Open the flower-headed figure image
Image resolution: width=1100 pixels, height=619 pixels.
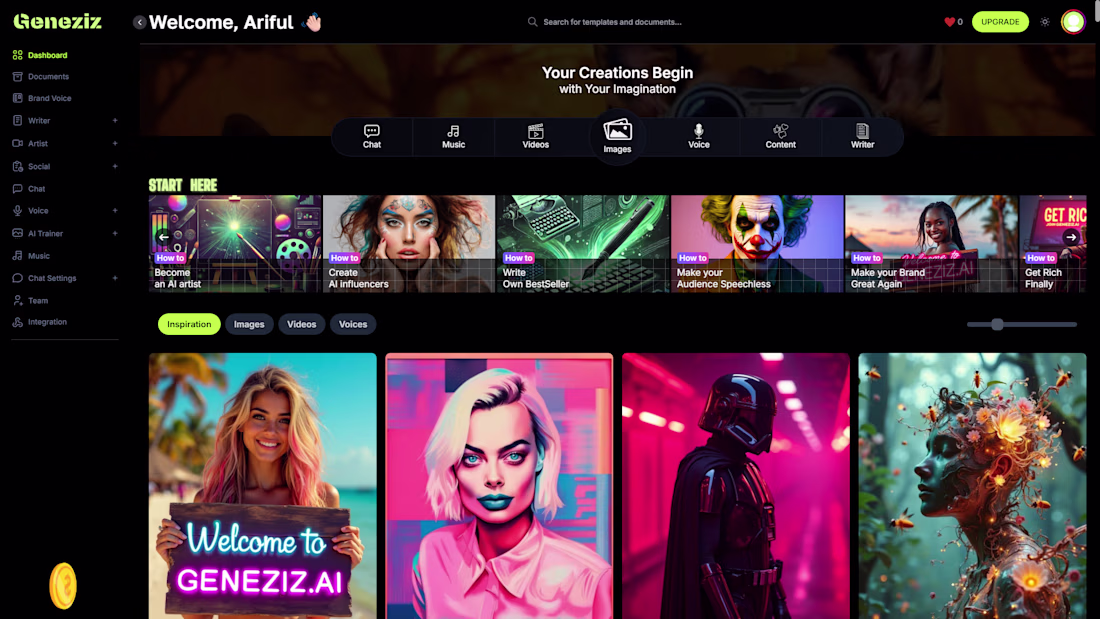pyautogui.click(x=972, y=486)
